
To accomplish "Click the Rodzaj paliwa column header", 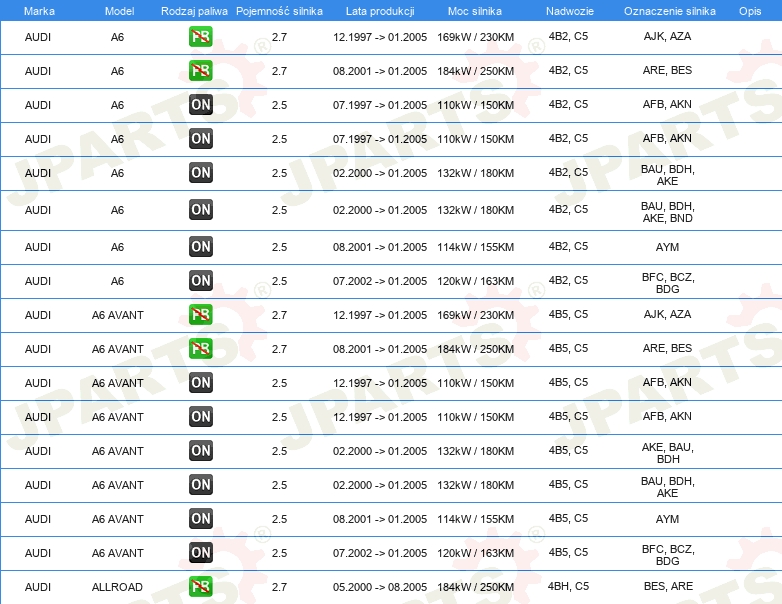I will point(194,11).
